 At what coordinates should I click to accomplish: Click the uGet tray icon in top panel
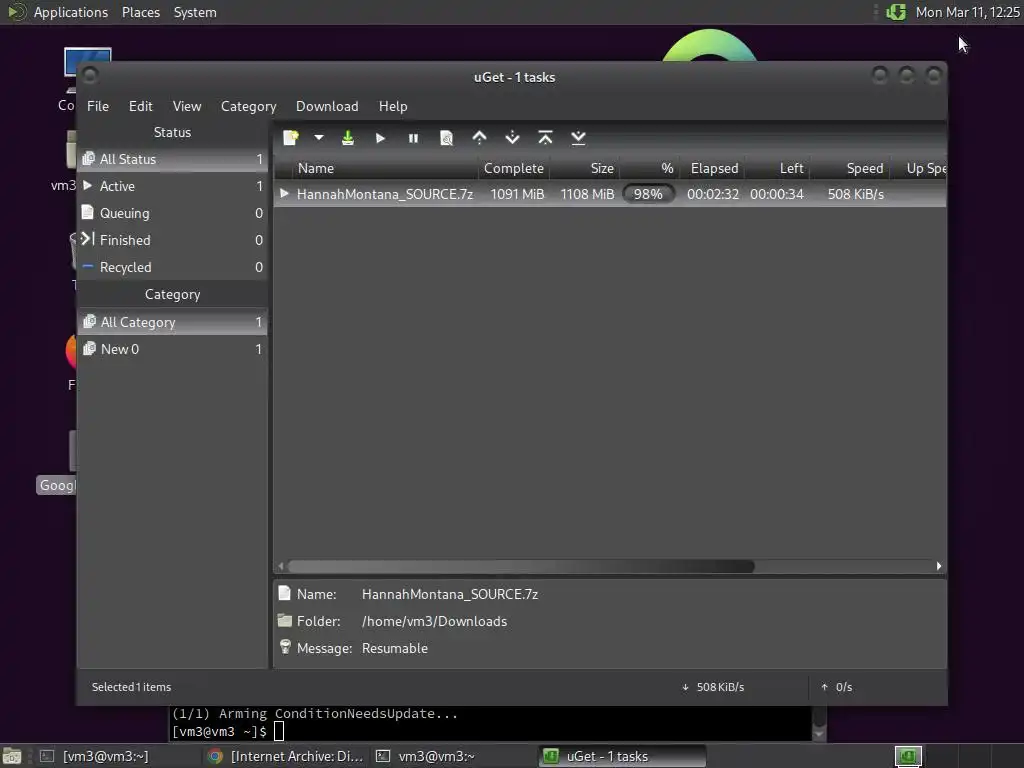point(896,12)
